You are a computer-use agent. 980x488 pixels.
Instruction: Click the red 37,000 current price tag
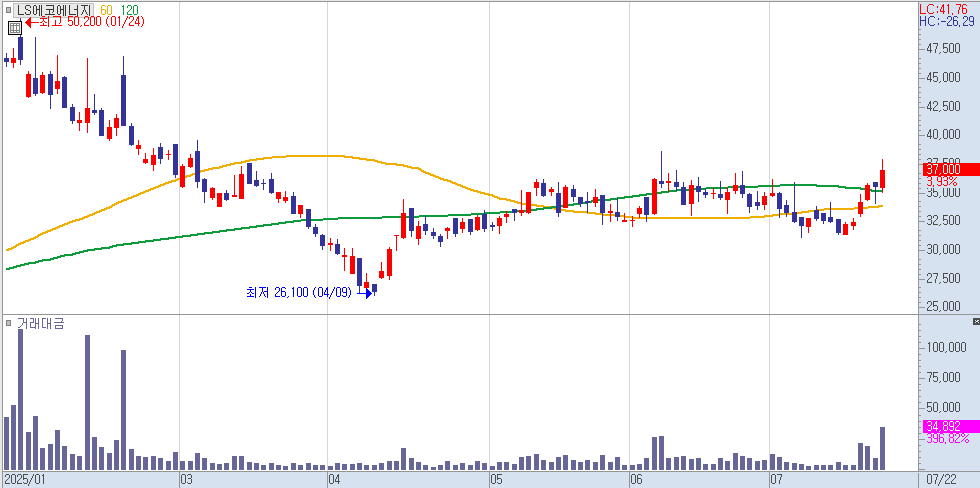click(x=949, y=169)
